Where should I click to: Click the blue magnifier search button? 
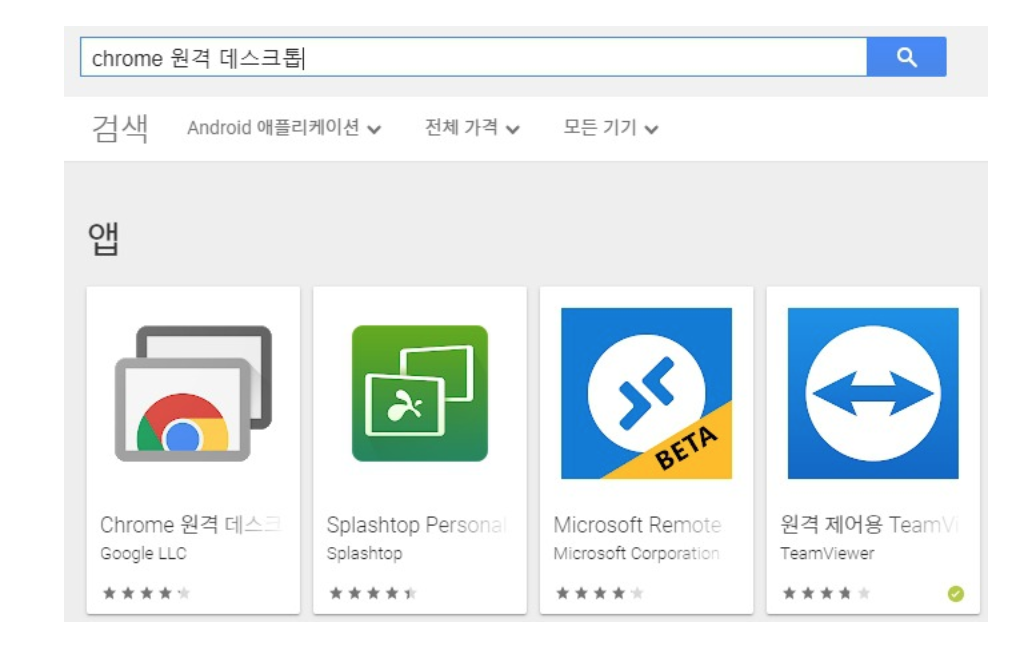tap(907, 57)
